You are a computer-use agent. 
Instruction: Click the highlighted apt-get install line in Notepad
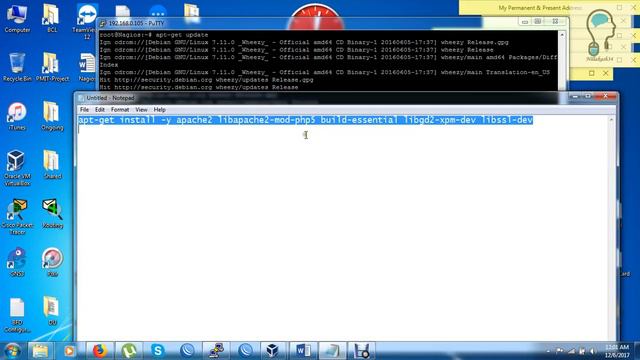(305, 120)
